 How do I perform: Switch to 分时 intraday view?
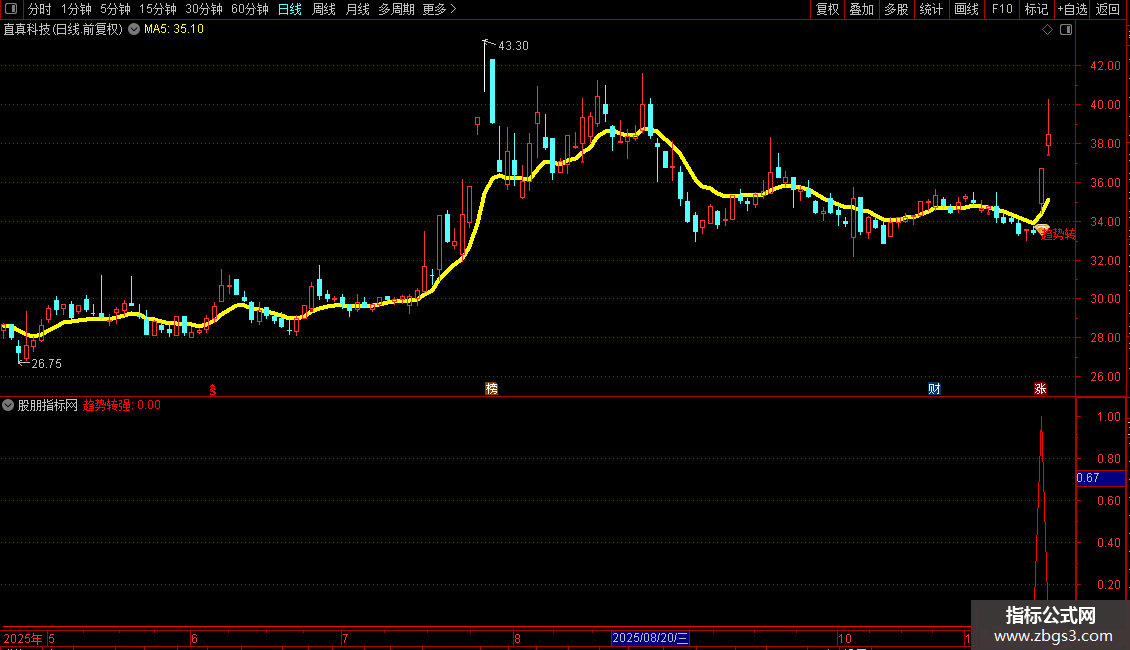coord(40,9)
